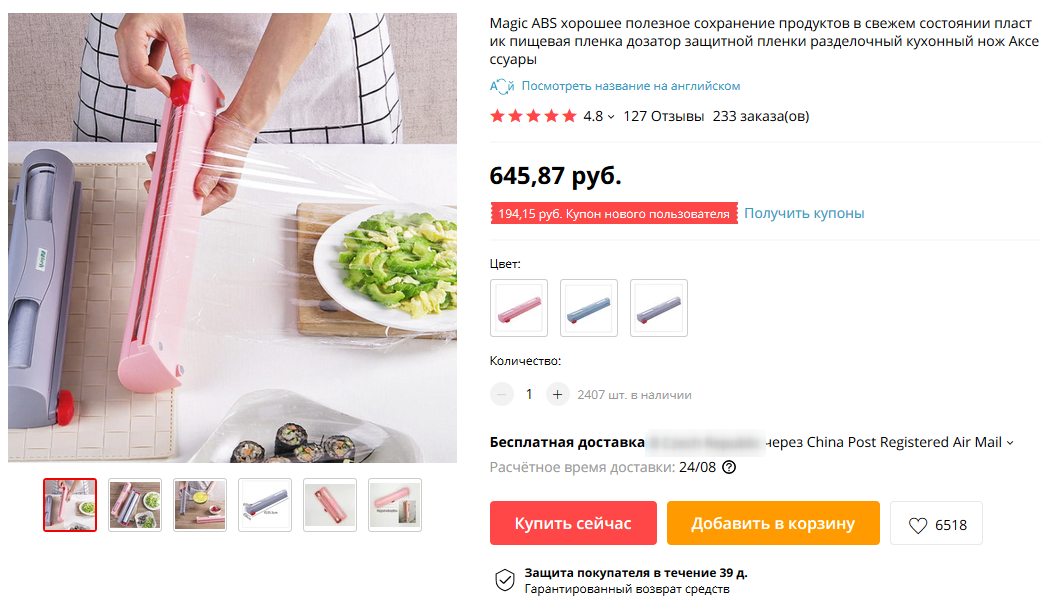Open "Получить купоны" link
Image resolution: width=1049 pixels, height=609 pixels.
804,213
